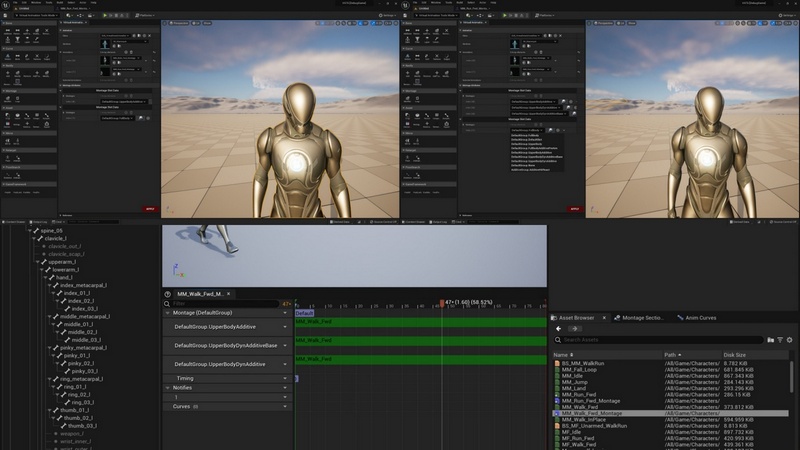This screenshot has width=800, height=450.
Task: Collapse the Montage (DefaultGroup) track section
Action: (x=167, y=313)
